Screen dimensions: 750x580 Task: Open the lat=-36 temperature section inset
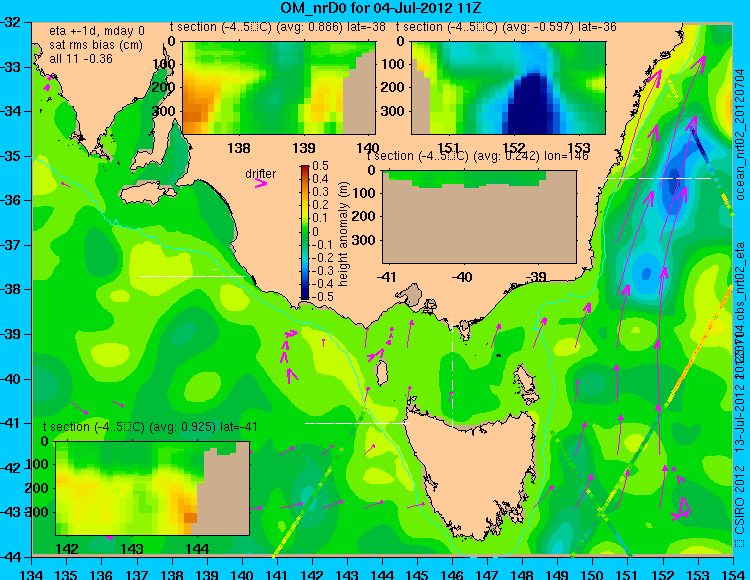tap(508, 88)
